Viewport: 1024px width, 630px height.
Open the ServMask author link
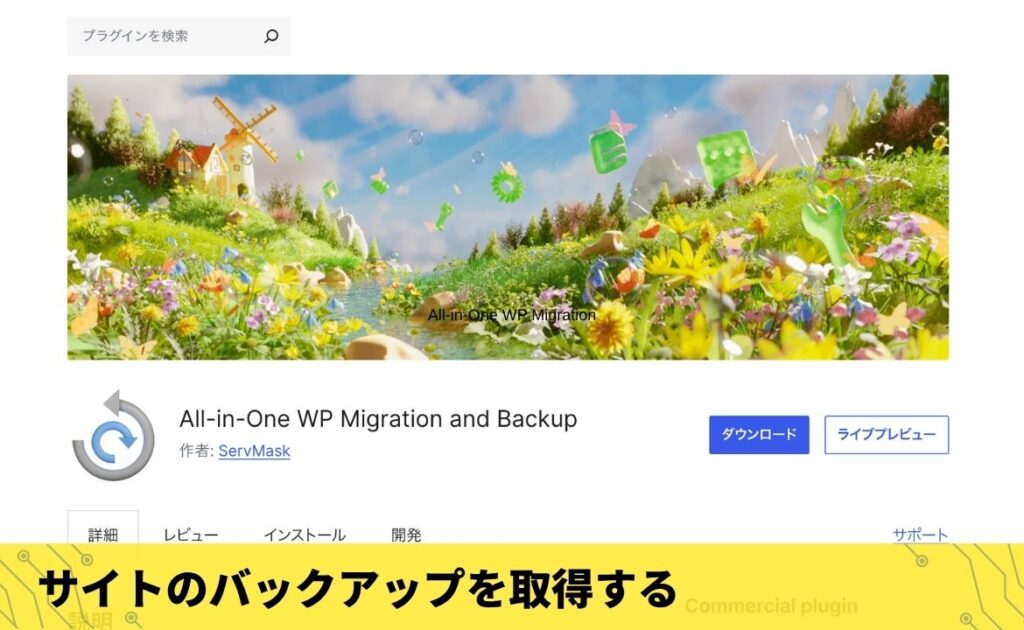tap(254, 450)
